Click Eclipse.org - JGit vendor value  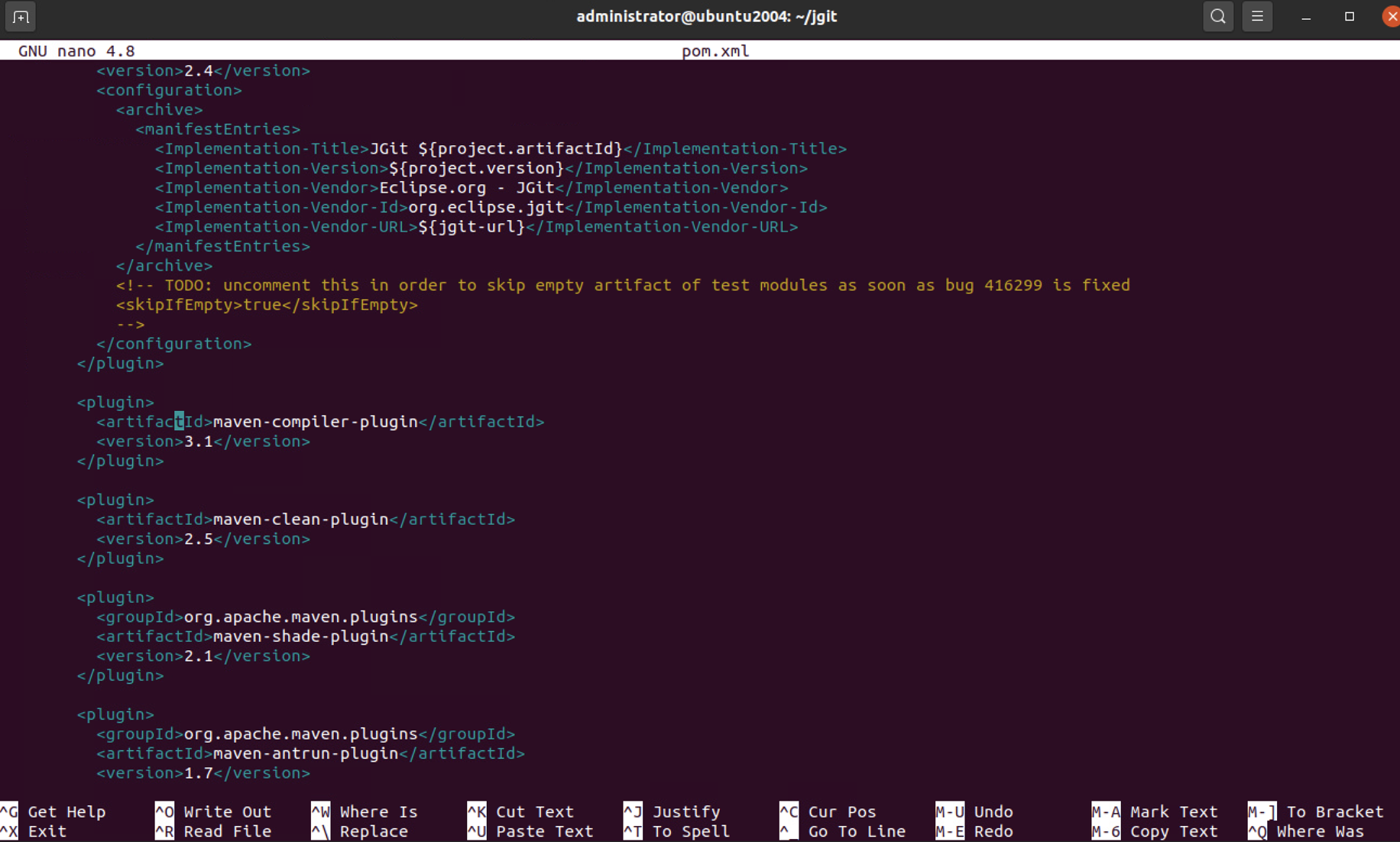[x=467, y=187]
